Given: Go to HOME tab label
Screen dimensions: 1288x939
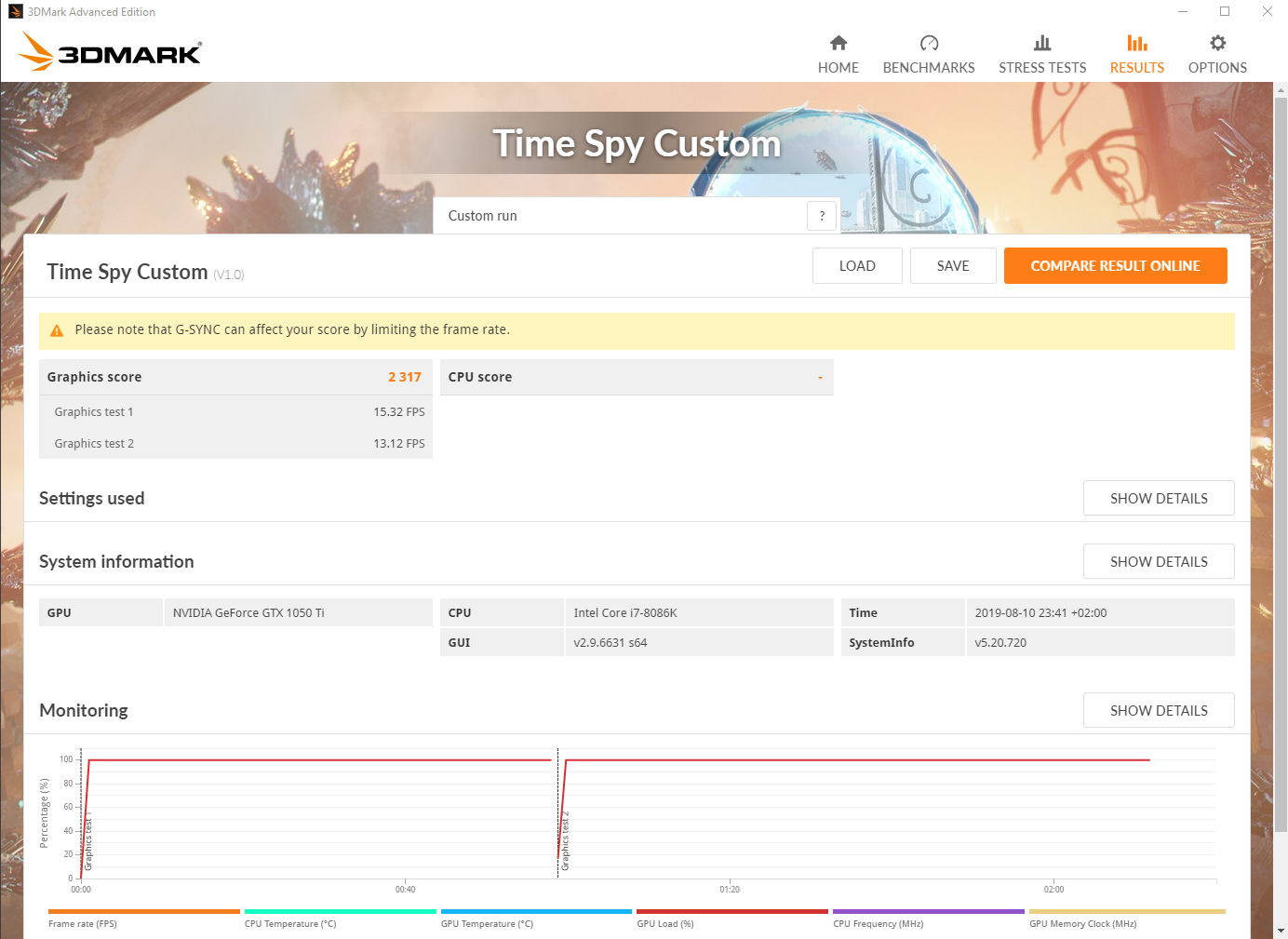Looking at the screenshot, I should coord(839,68).
